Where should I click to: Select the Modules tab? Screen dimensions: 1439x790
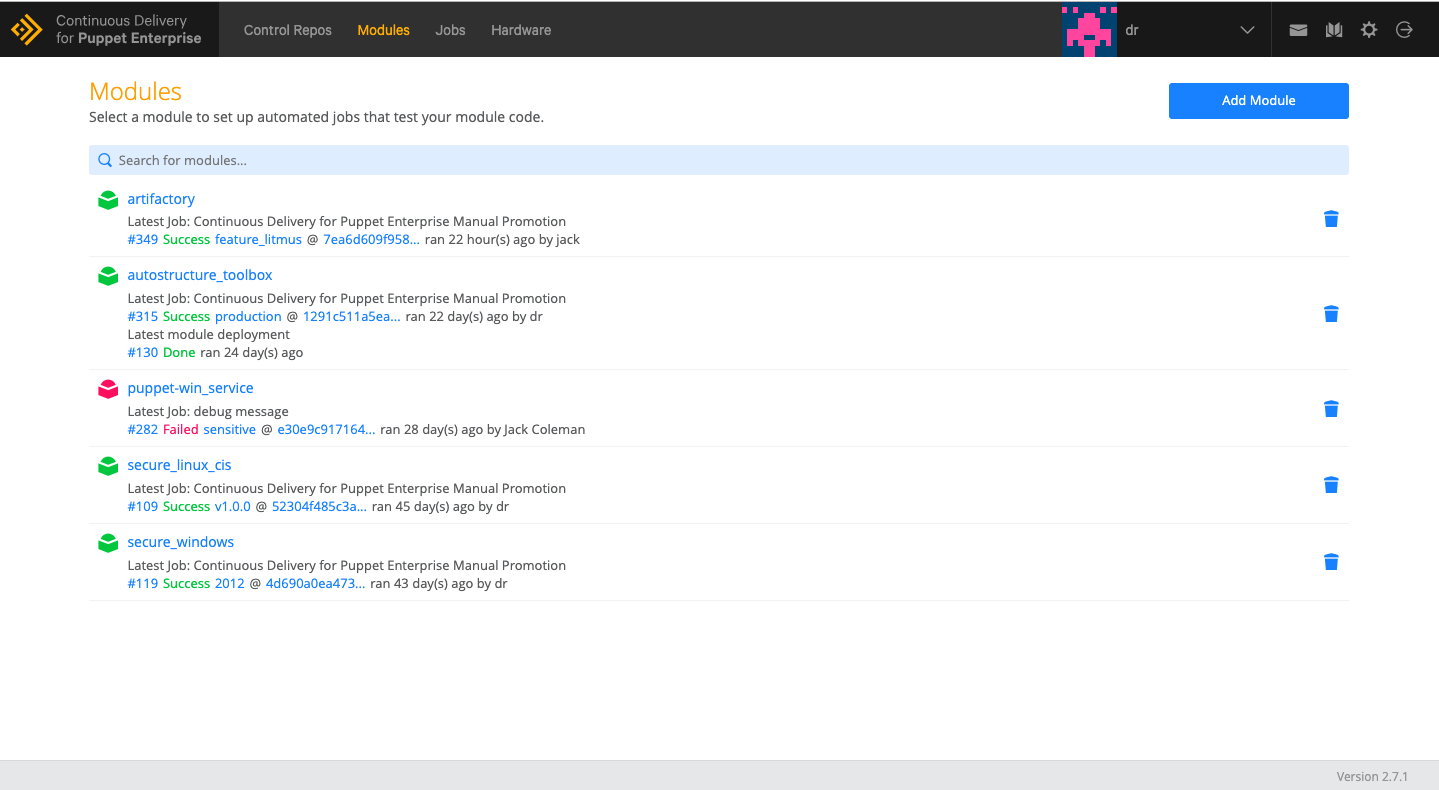pos(384,30)
